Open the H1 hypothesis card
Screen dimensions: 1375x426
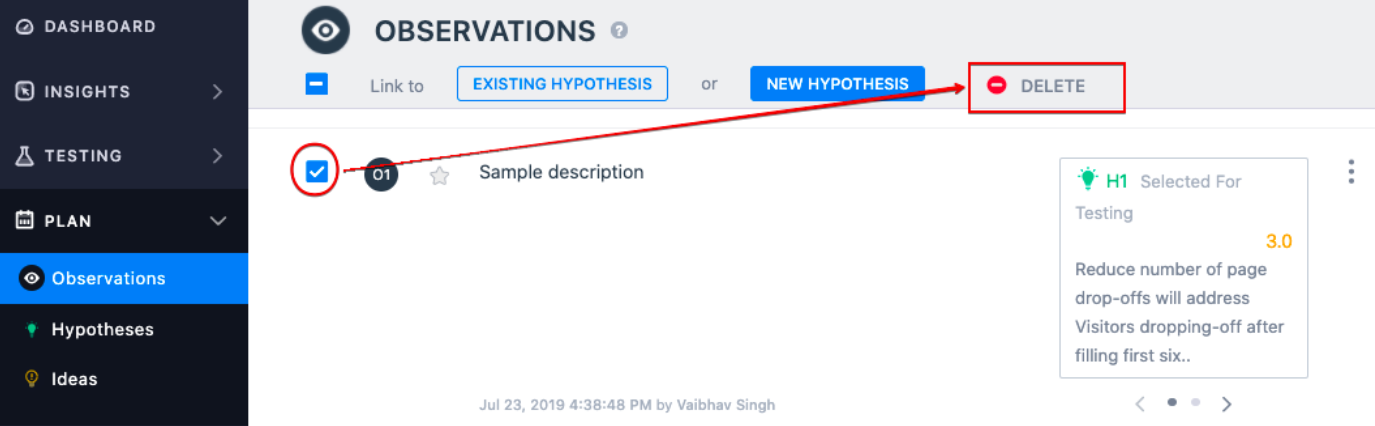(x=1184, y=268)
